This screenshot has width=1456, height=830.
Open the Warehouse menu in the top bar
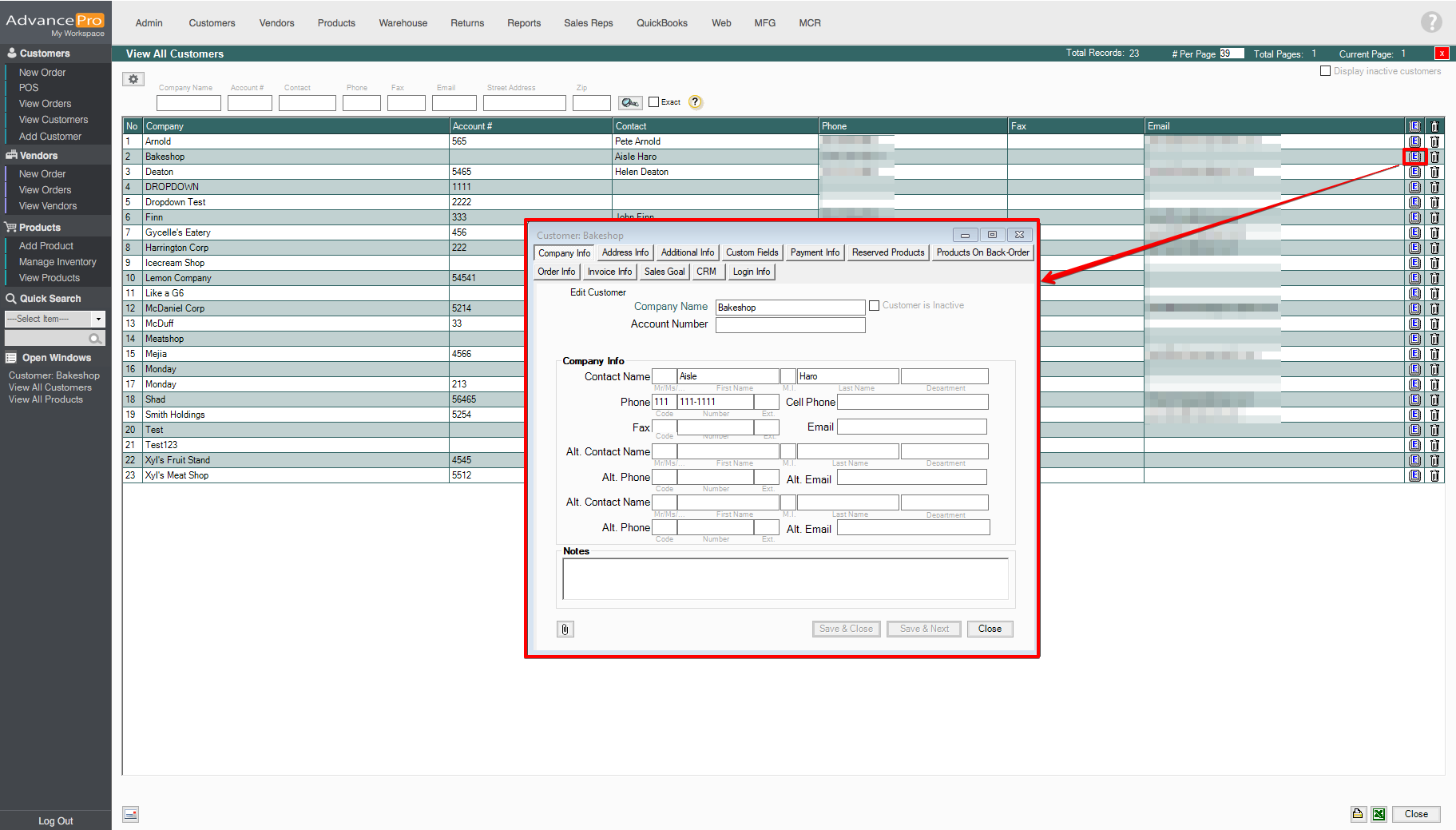click(x=403, y=23)
